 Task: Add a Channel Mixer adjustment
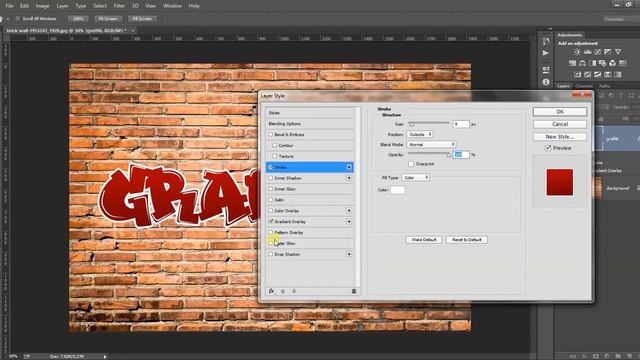(x=612, y=63)
